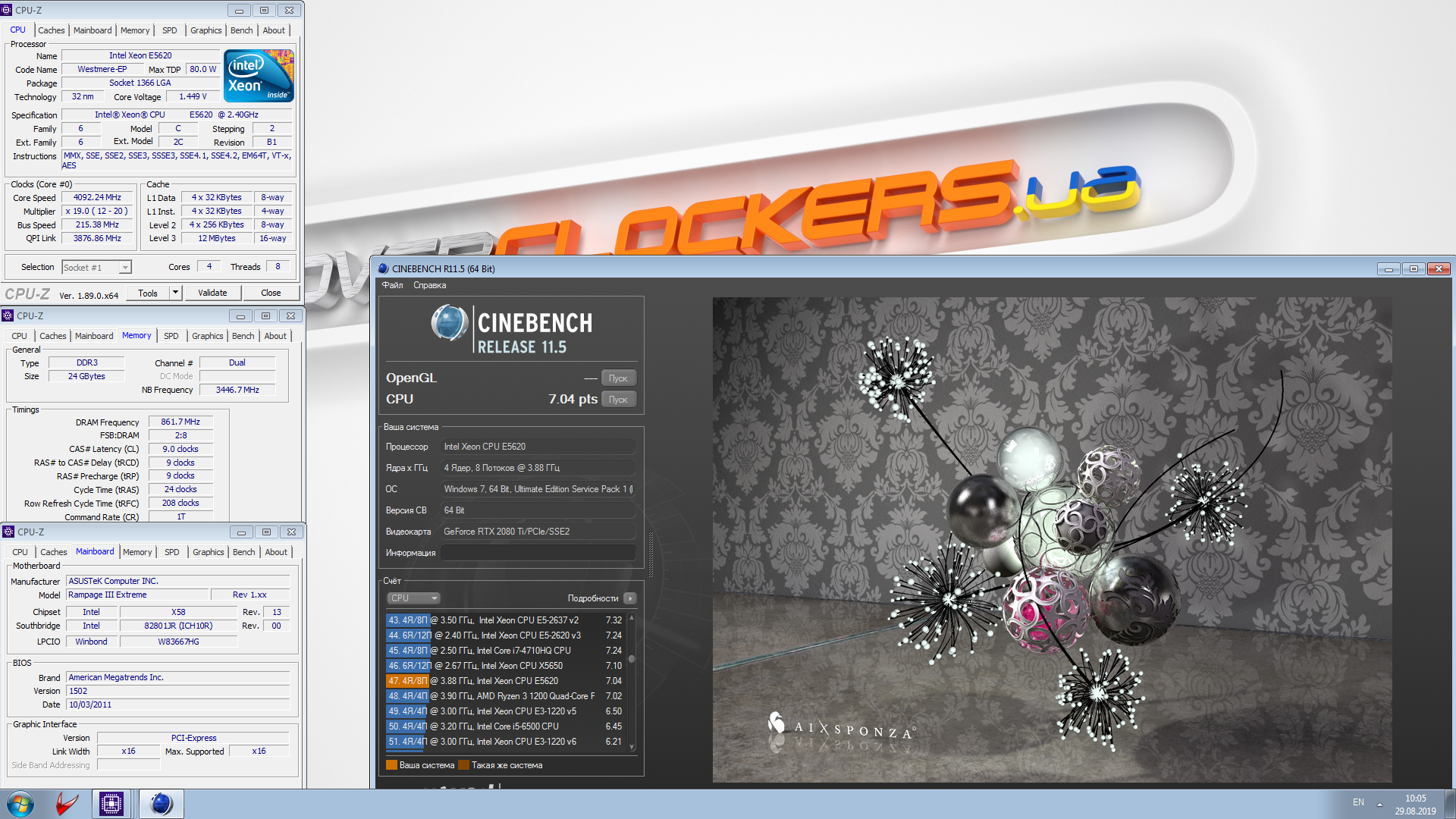Click the Процессор Intel Xeon CPU E5620 field
The image size is (1456, 819).
[538, 447]
